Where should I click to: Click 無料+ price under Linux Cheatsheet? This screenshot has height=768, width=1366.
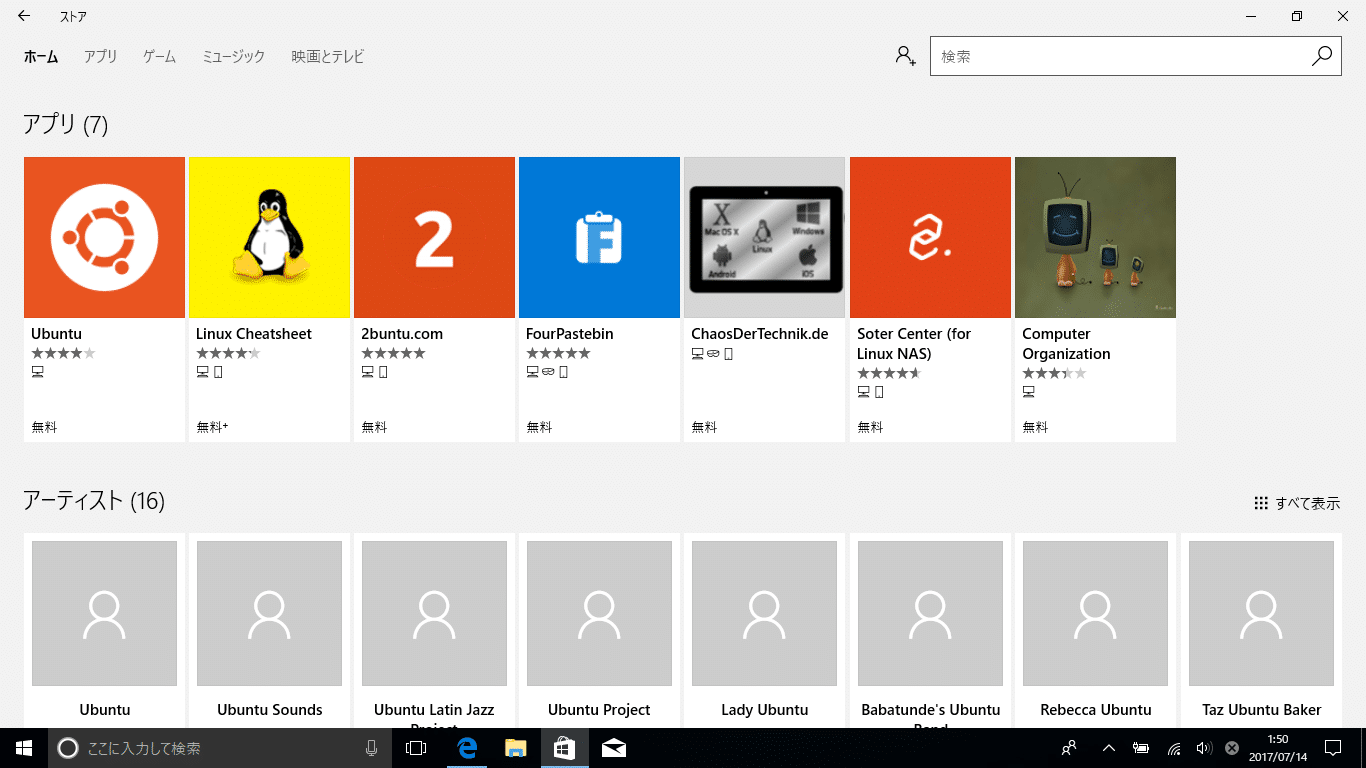pos(212,427)
